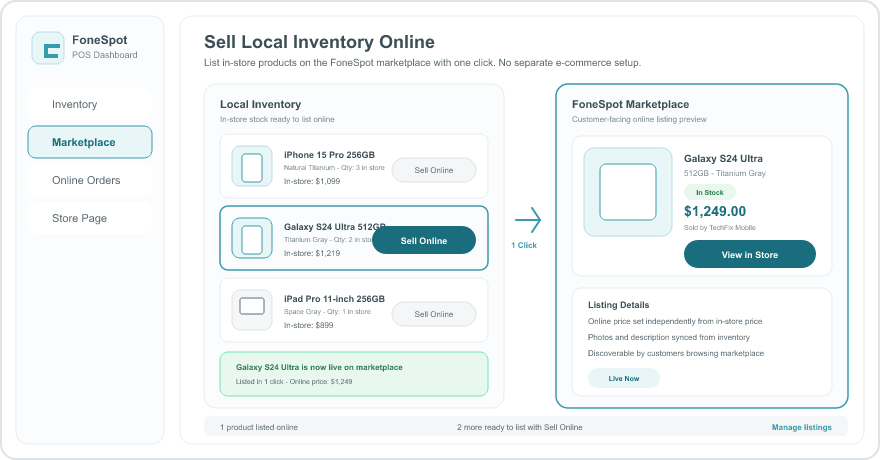
Task: Click 'Listed in 1 click - Online price: $1,249'
Action: coord(294,381)
